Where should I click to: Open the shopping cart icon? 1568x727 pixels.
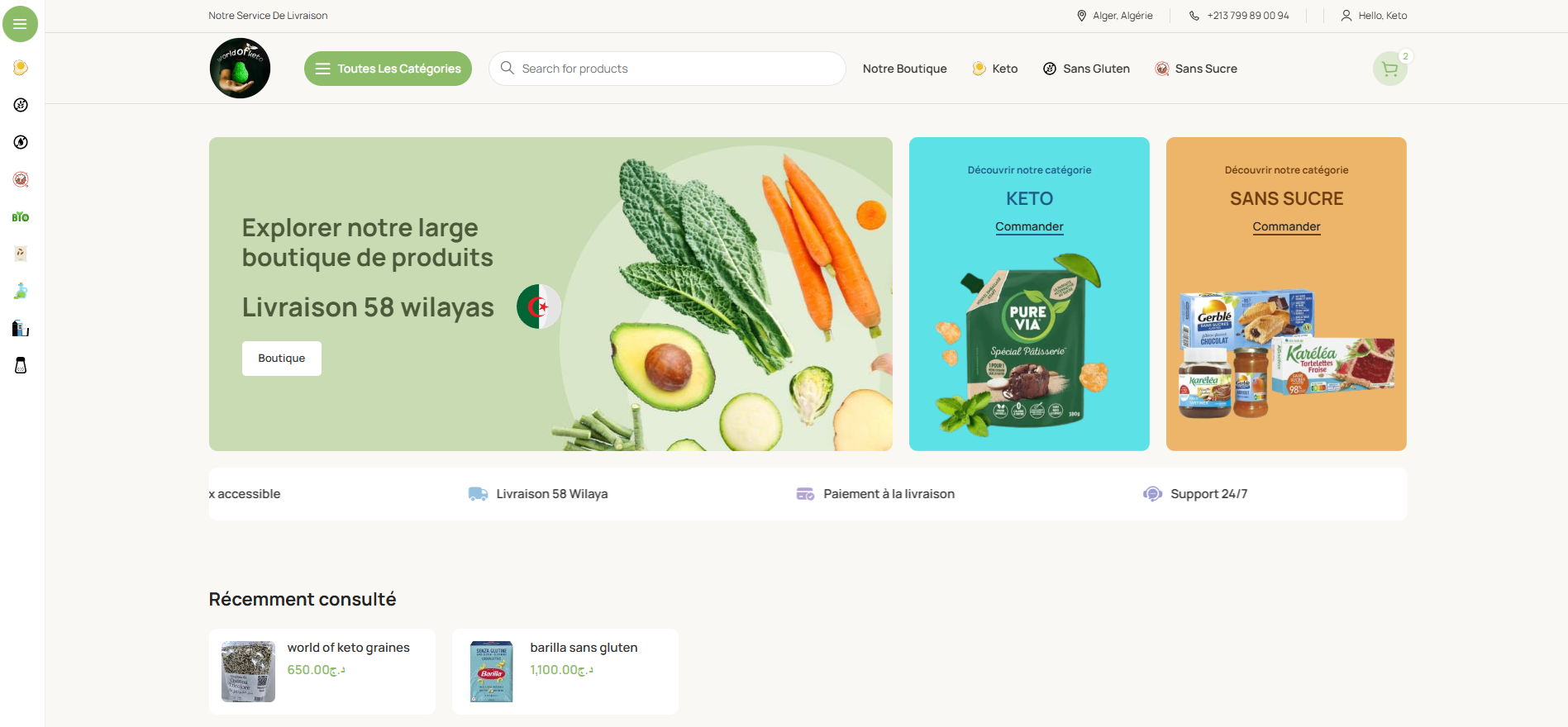coord(1389,69)
